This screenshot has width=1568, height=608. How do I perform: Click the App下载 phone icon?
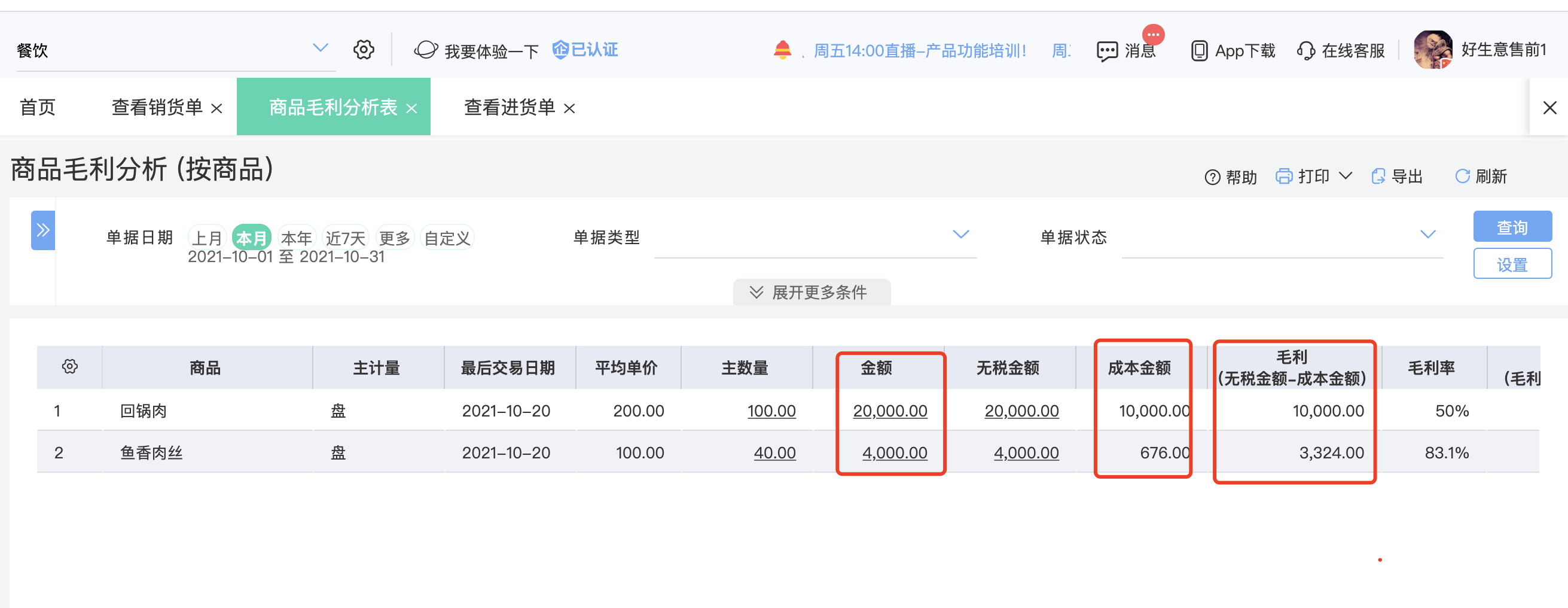tap(1198, 50)
